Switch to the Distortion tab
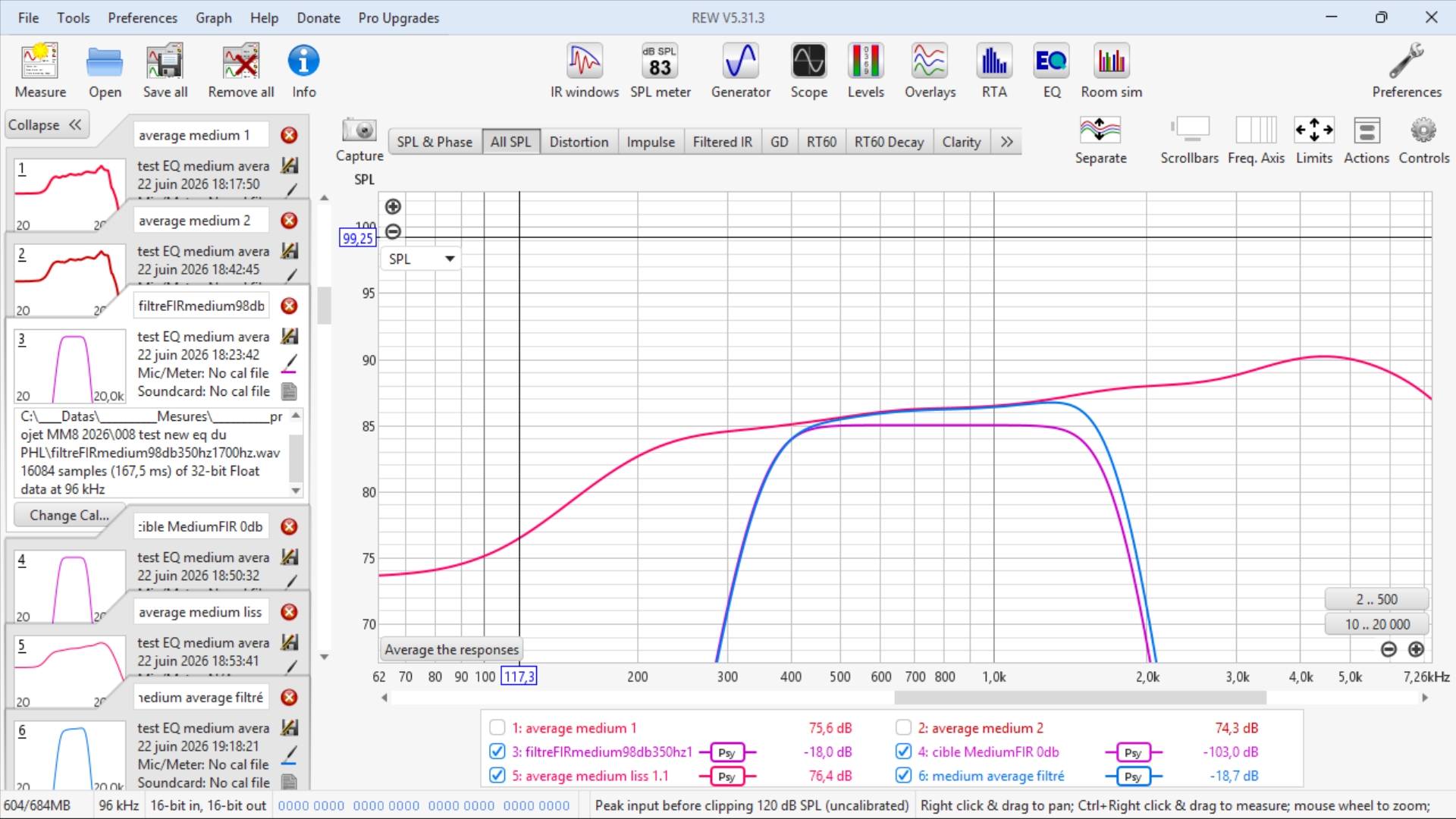Image resolution: width=1456 pixels, height=819 pixels. point(579,142)
